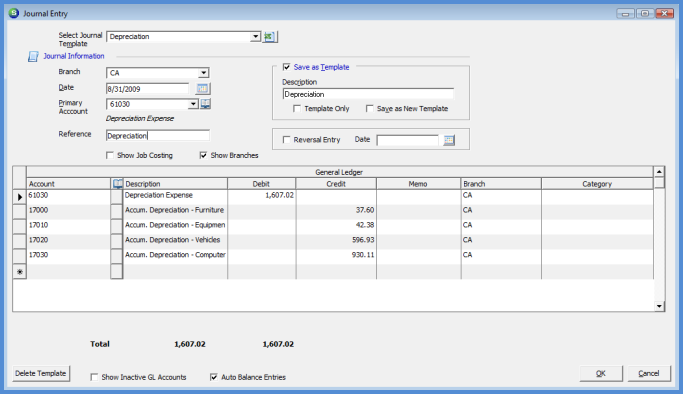Click the Memo column header

click(418, 184)
